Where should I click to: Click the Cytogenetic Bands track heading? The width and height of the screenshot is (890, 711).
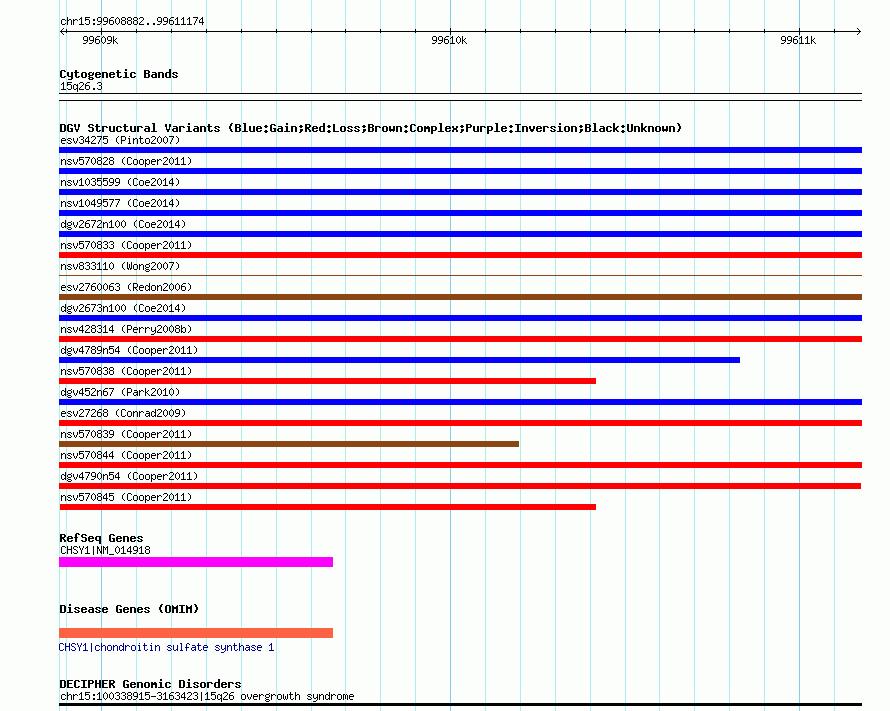(119, 74)
